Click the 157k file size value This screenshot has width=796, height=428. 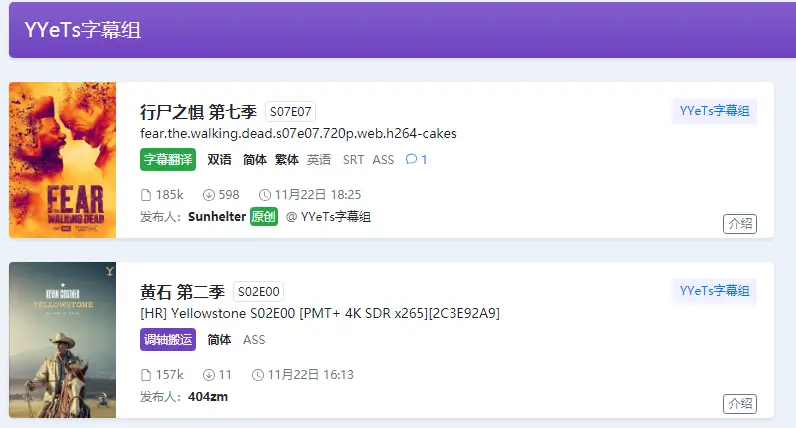coord(170,375)
